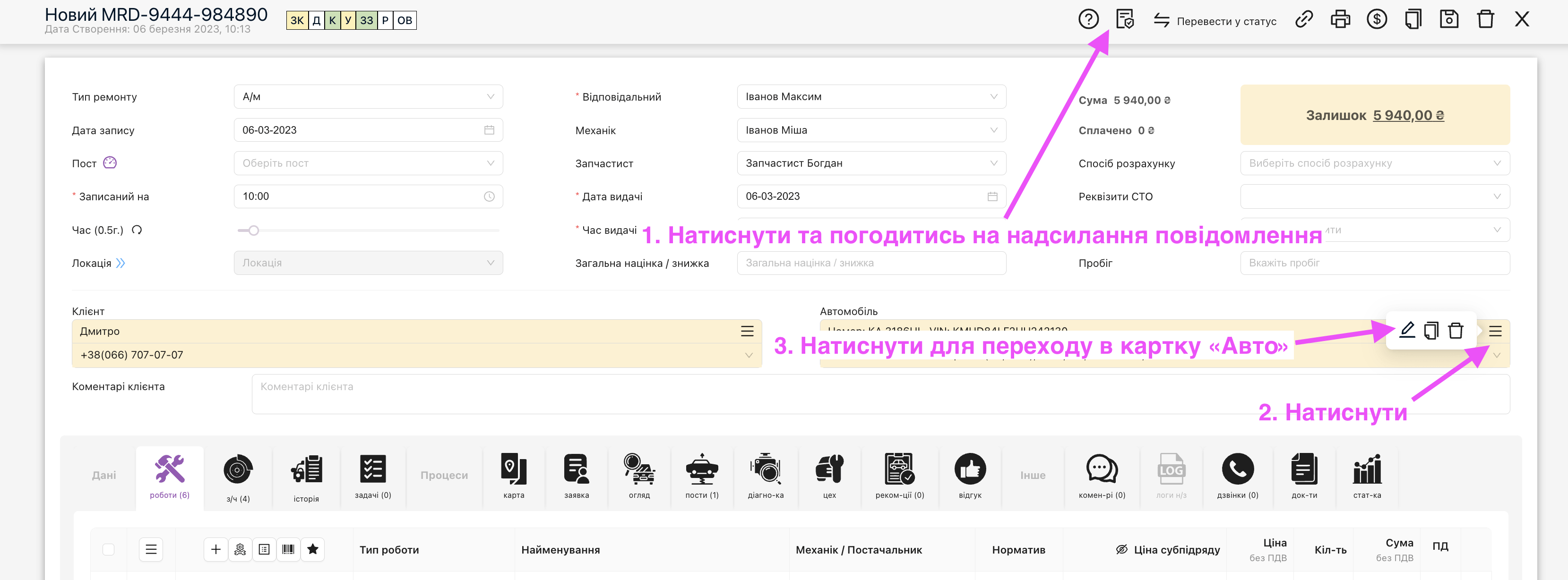The image size is (1568, 580).
Task: Click the help question mark icon
Action: [1088, 19]
